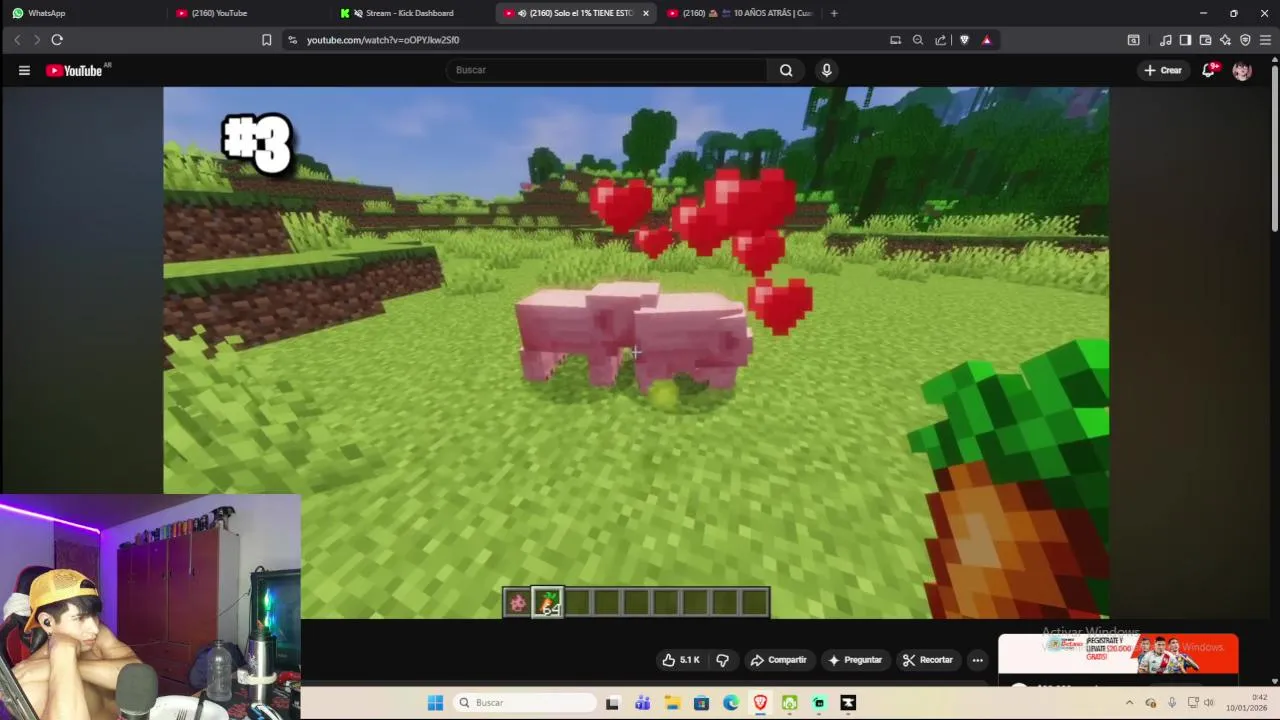The height and width of the screenshot is (720, 1280).
Task: Open the media control music note
Action: [x=1166, y=40]
